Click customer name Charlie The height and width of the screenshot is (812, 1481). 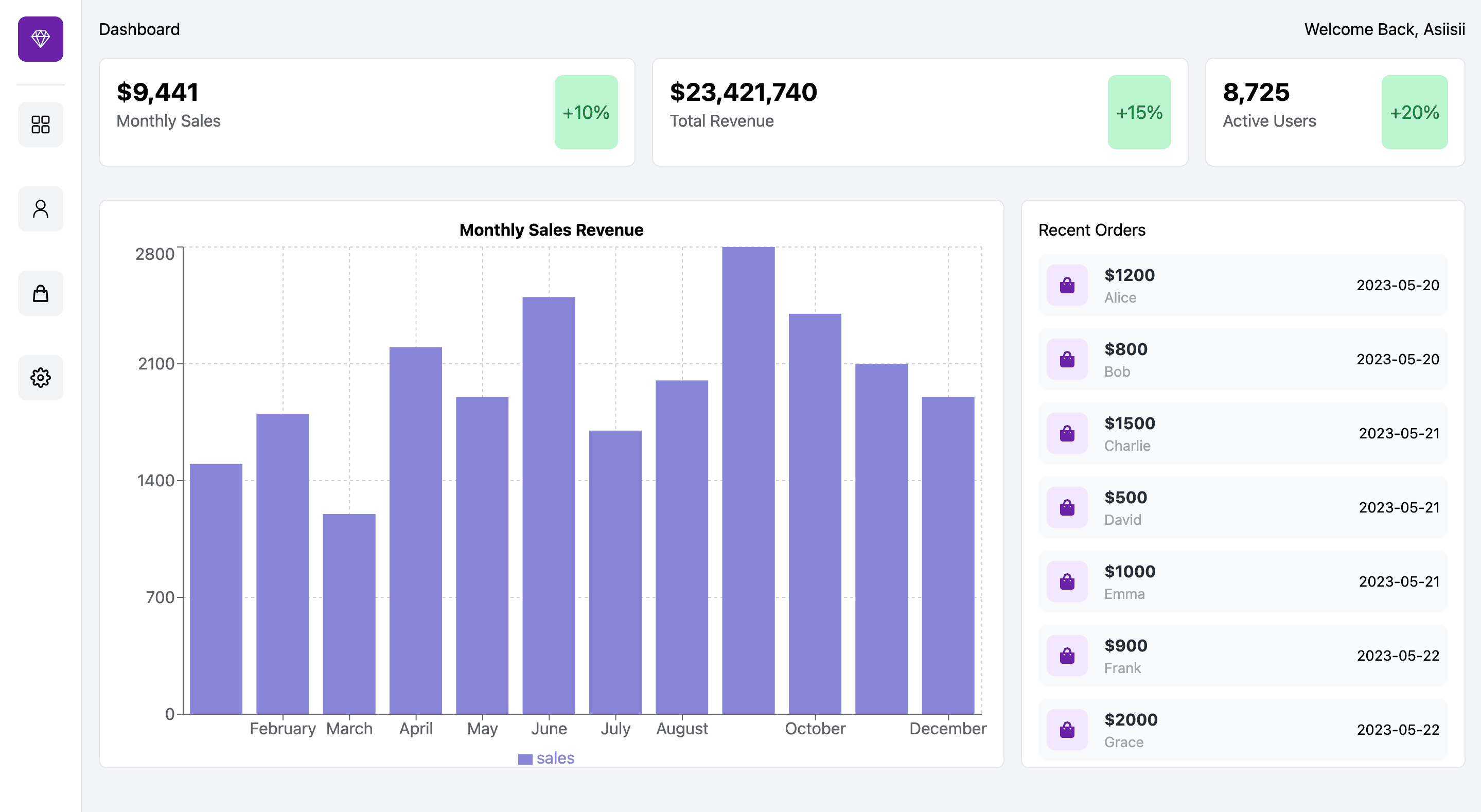(1127, 446)
